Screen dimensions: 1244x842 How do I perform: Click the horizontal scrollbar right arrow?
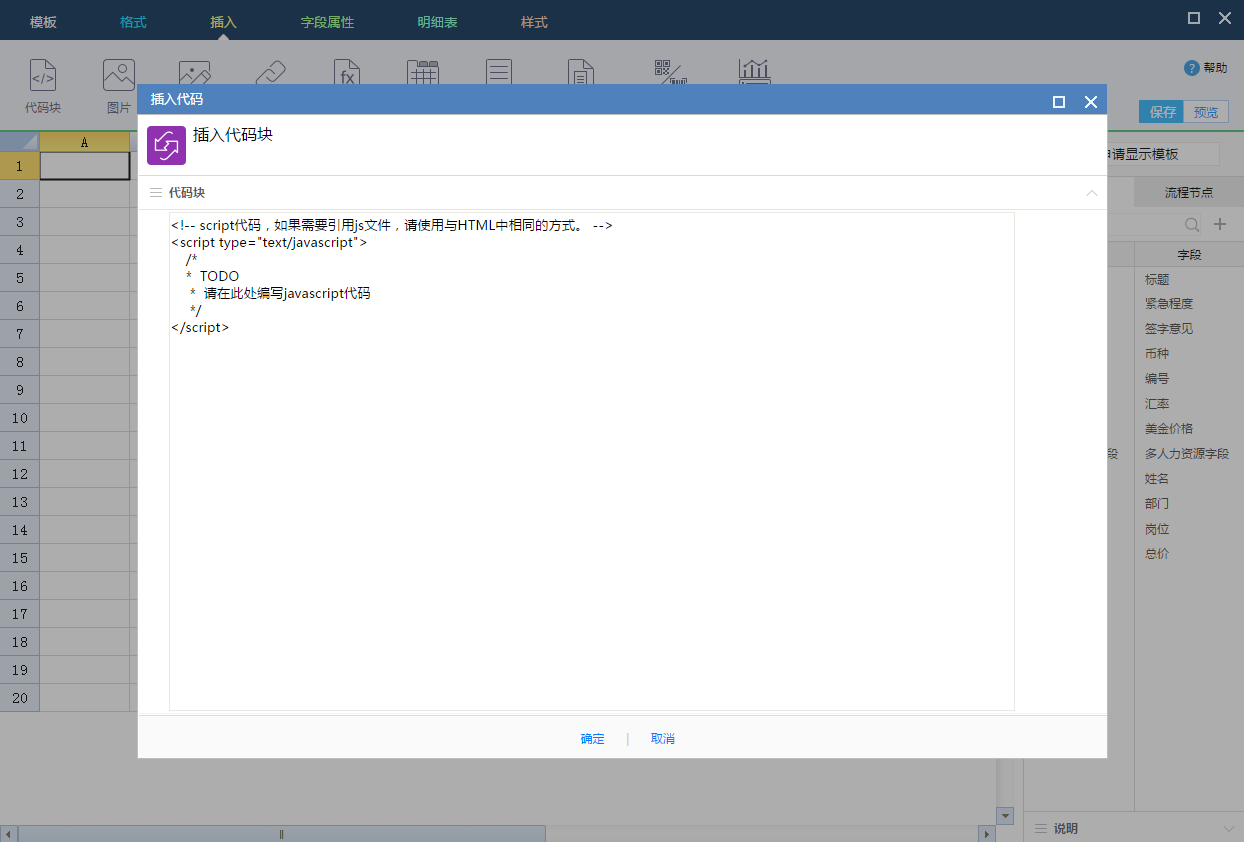point(987,834)
